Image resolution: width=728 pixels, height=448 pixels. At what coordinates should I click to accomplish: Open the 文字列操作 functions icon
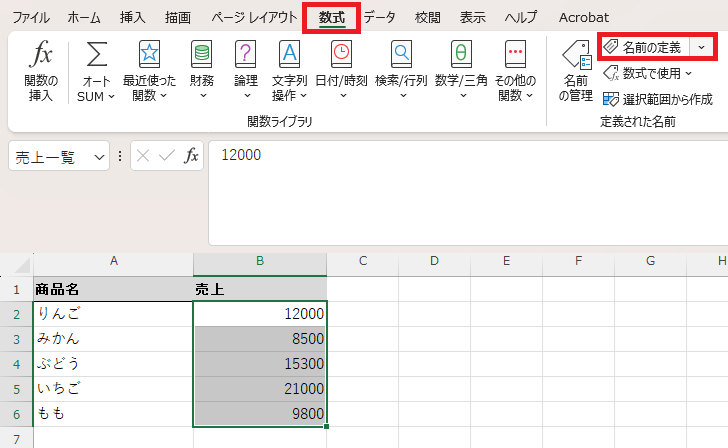289,54
